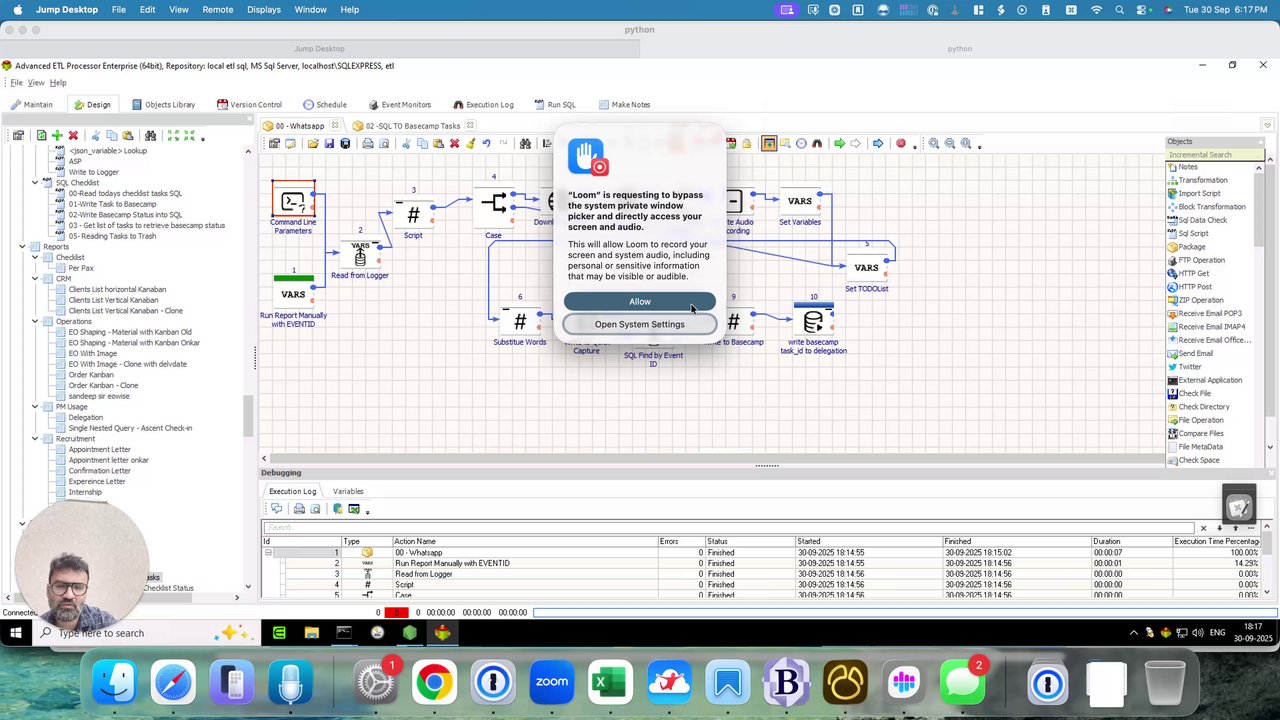Select Sql Script in Objects list
The height and width of the screenshot is (720, 1280).
pyautogui.click(x=1193, y=233)
